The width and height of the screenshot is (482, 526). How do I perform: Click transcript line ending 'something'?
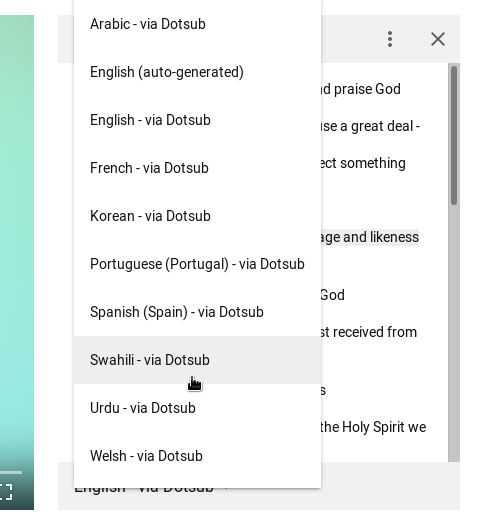363,163
